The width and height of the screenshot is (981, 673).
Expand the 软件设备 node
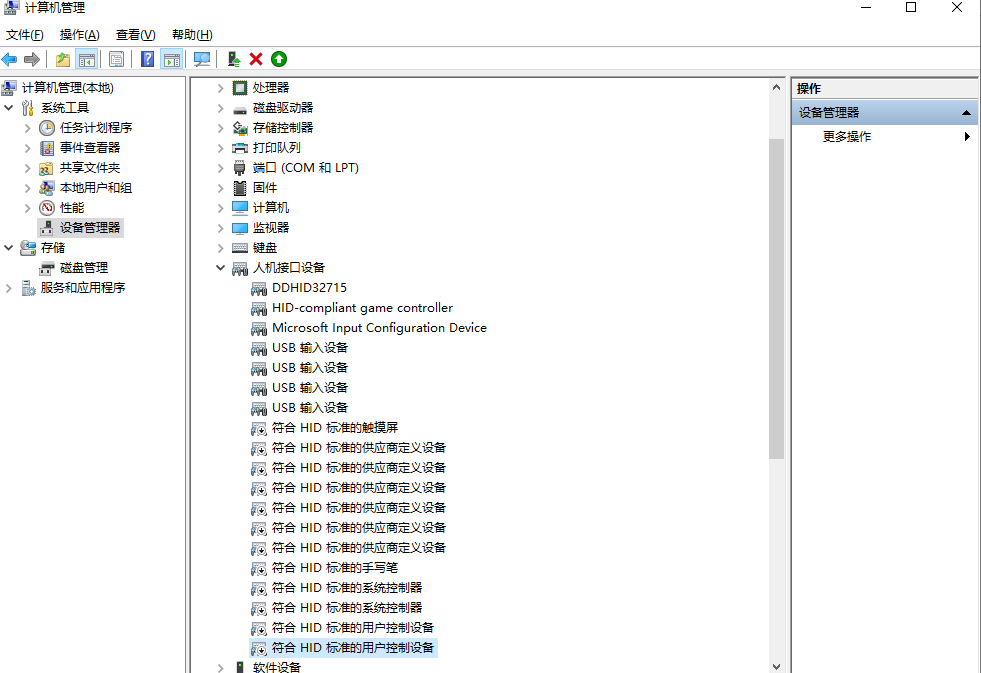[x=220, y=667]
